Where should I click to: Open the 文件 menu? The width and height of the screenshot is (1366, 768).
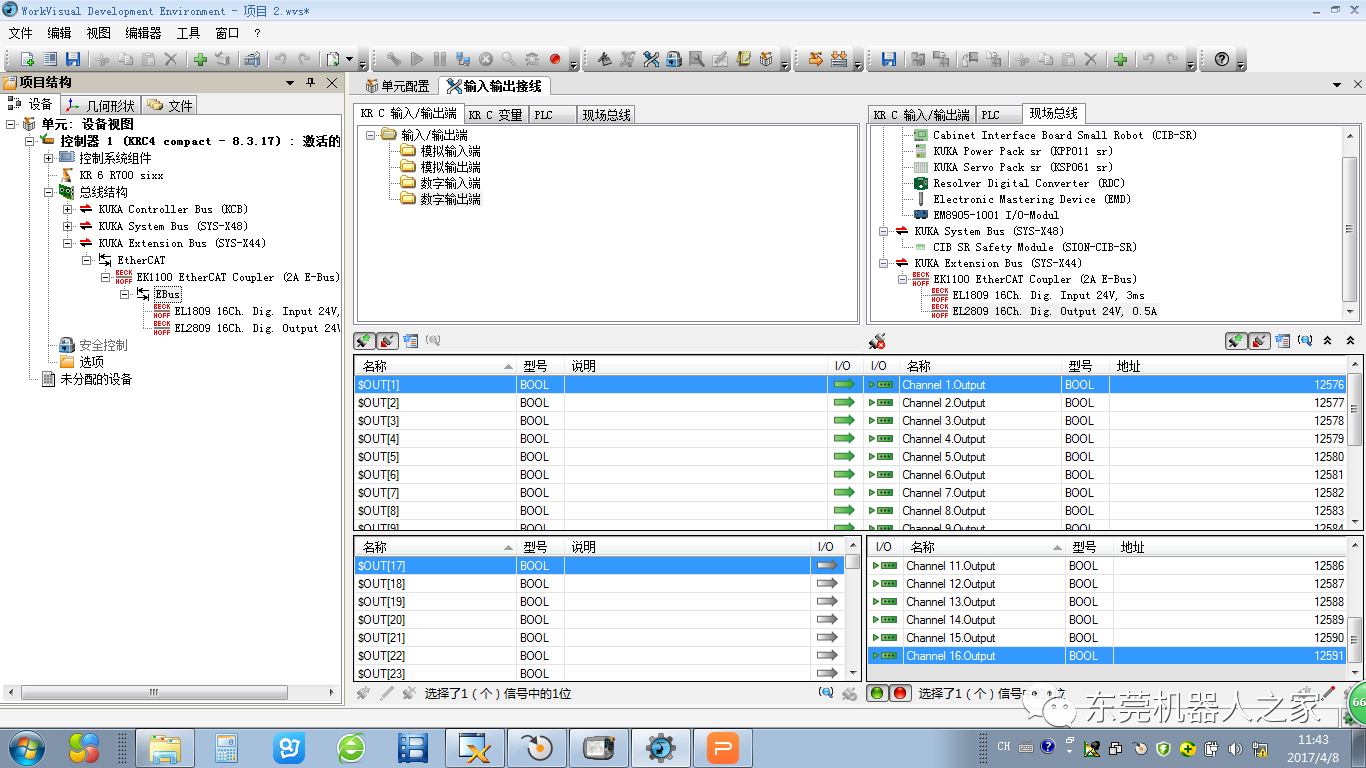click(x=20, y=33)
